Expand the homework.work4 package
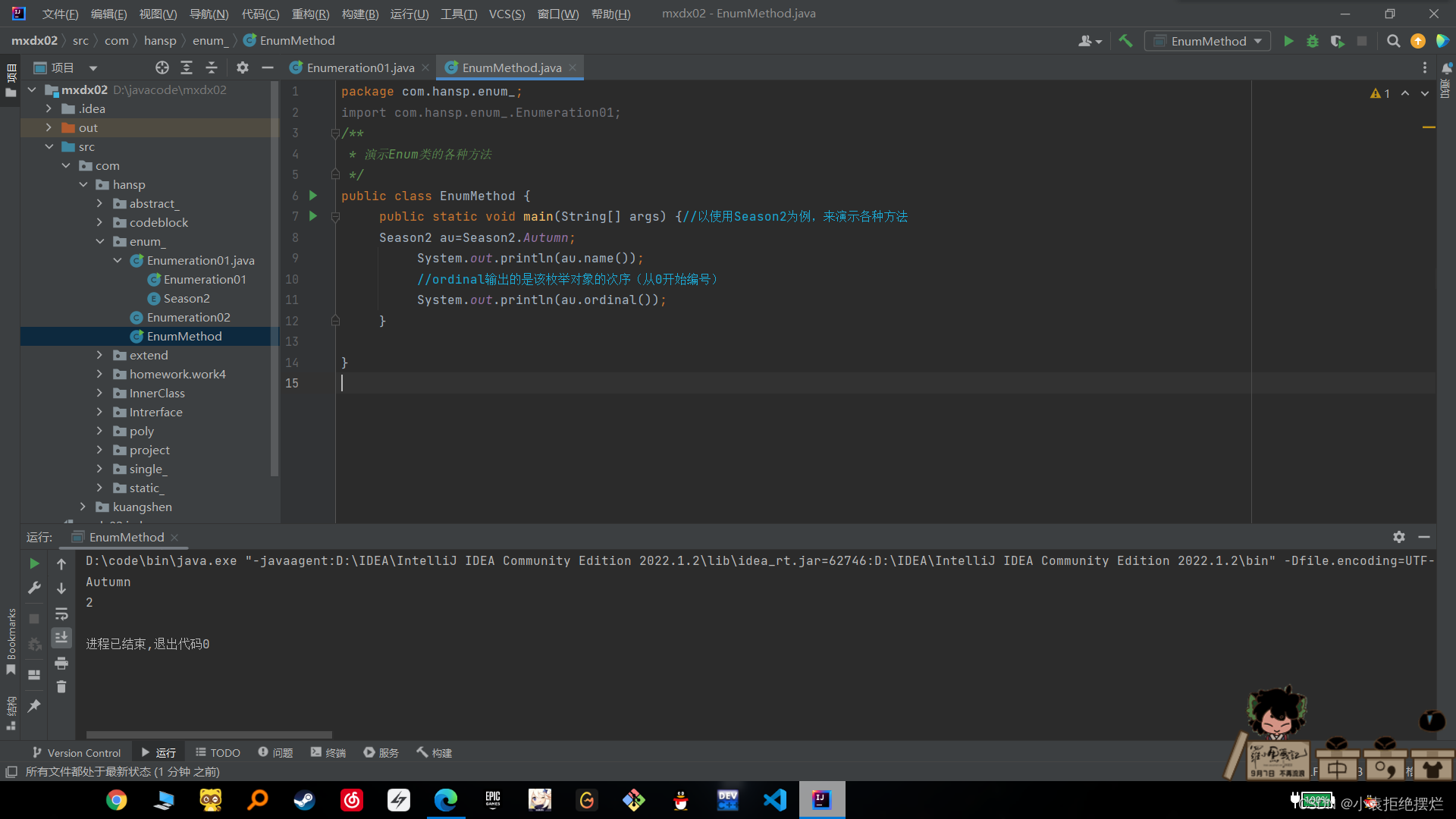This screenshot has height=819, width=1456. (99, 374)
